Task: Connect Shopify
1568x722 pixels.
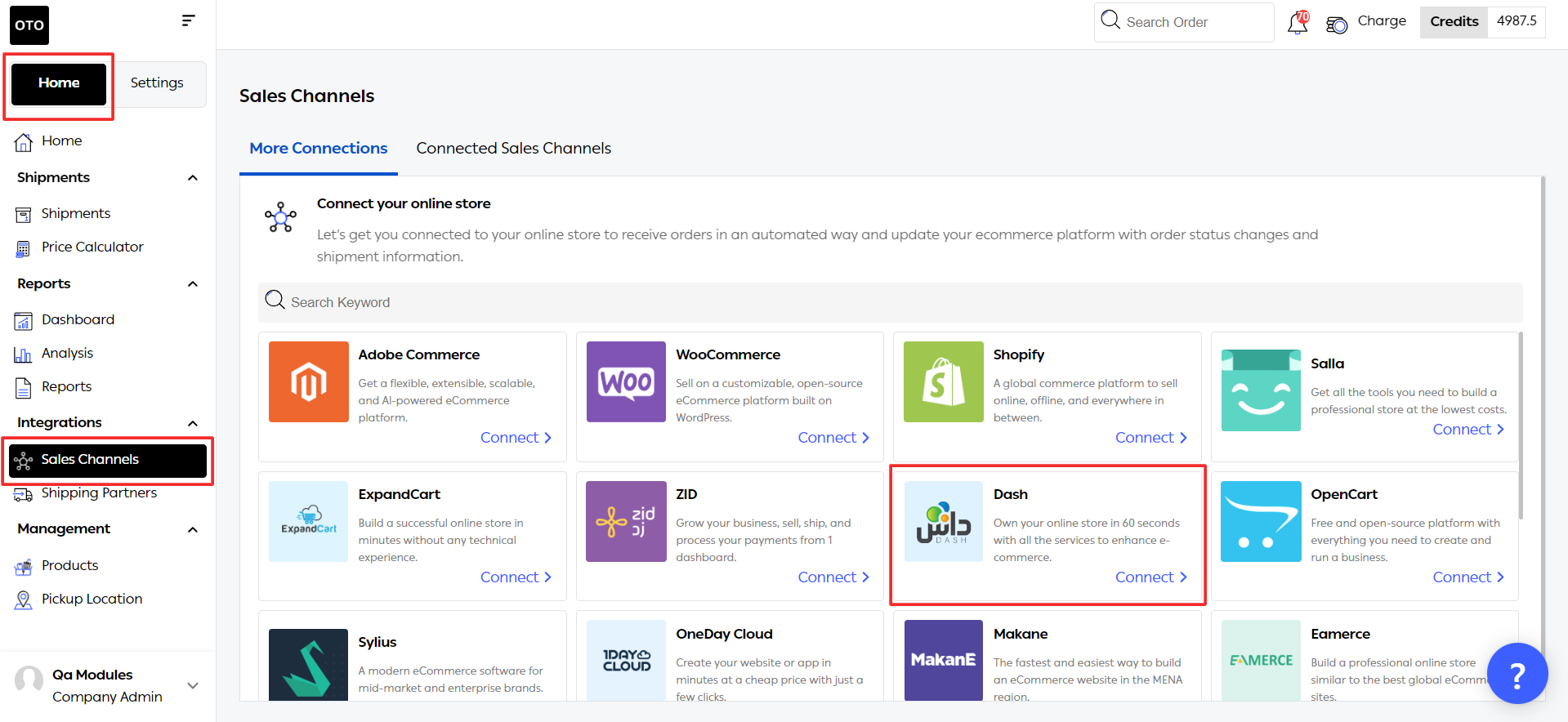Action: point(1151,438)
